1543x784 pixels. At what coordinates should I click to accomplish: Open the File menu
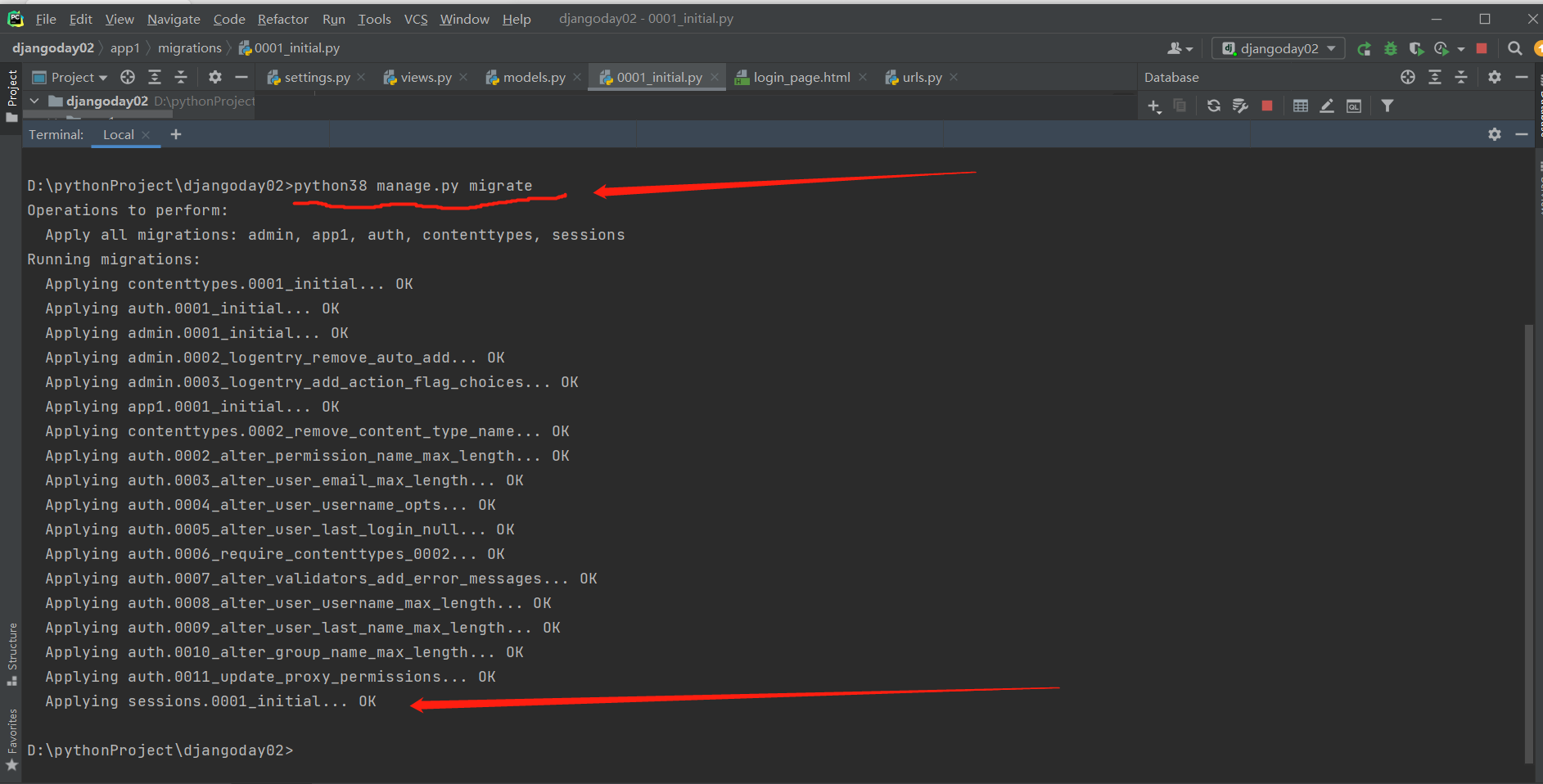[46, 19]
